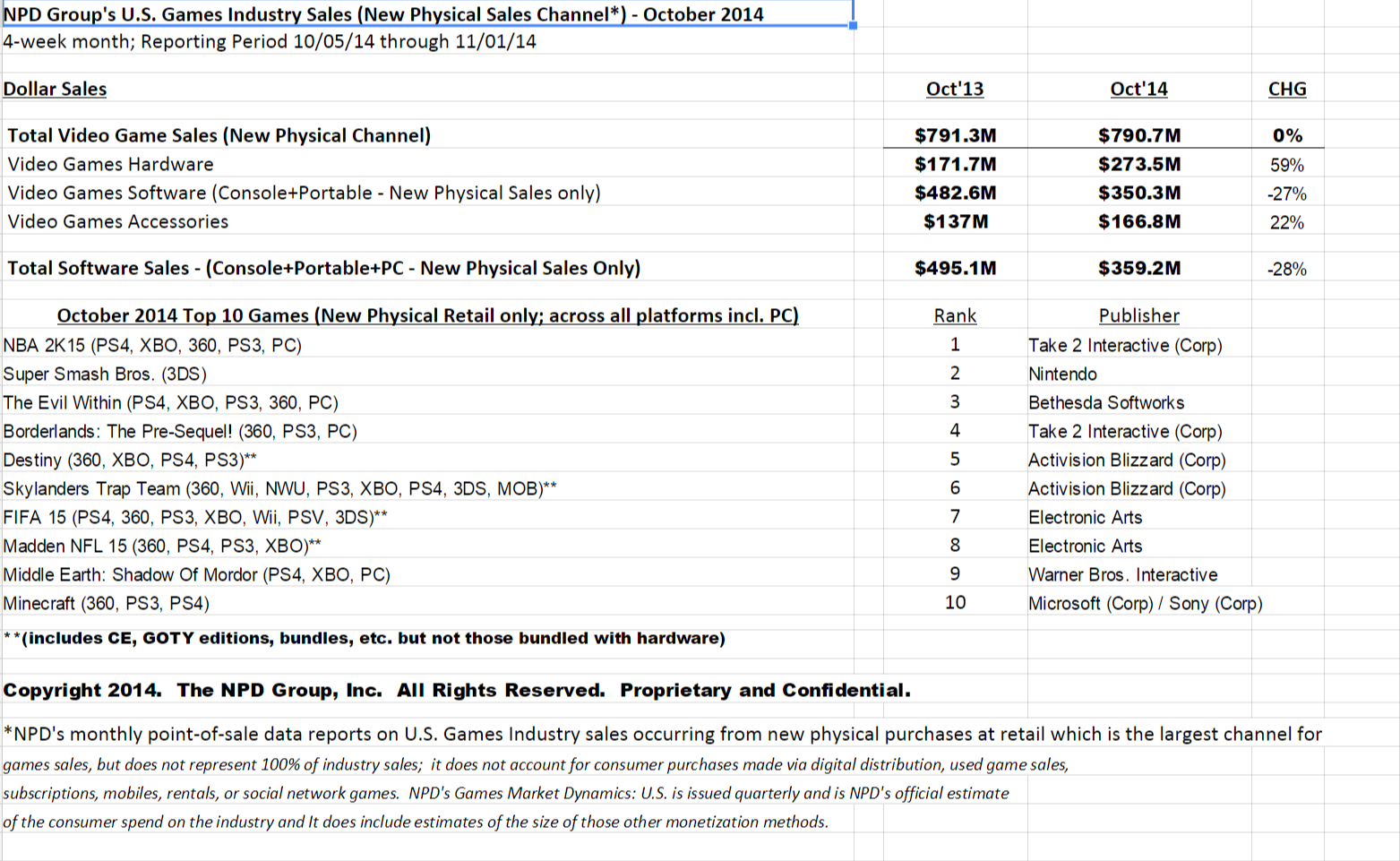Click the Nintendo publisher cell
This screenshot has width=1400, height=861.
click(x=1062, y=374)
